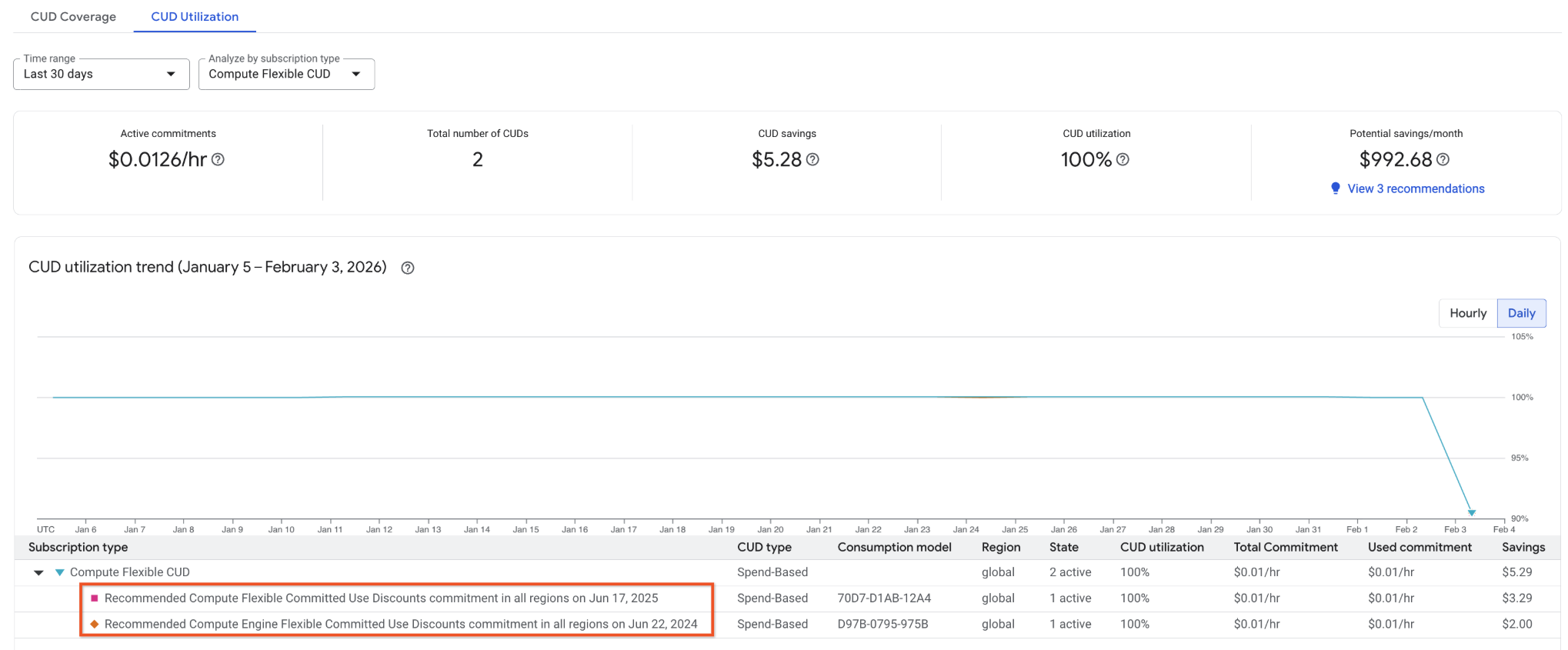
Task: Open View 3 recommendations link
Action: coord(1416,188)
